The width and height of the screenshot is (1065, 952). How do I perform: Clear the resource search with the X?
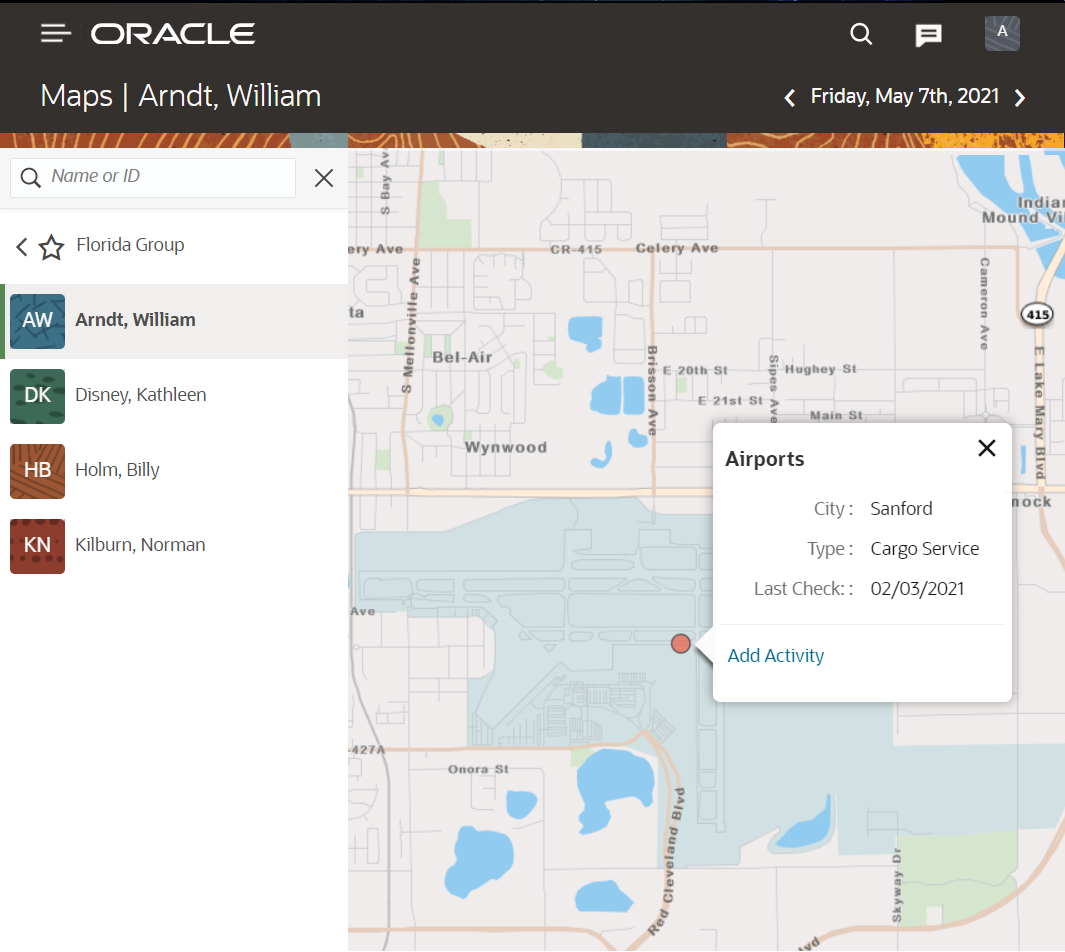[x=323, y=177]
